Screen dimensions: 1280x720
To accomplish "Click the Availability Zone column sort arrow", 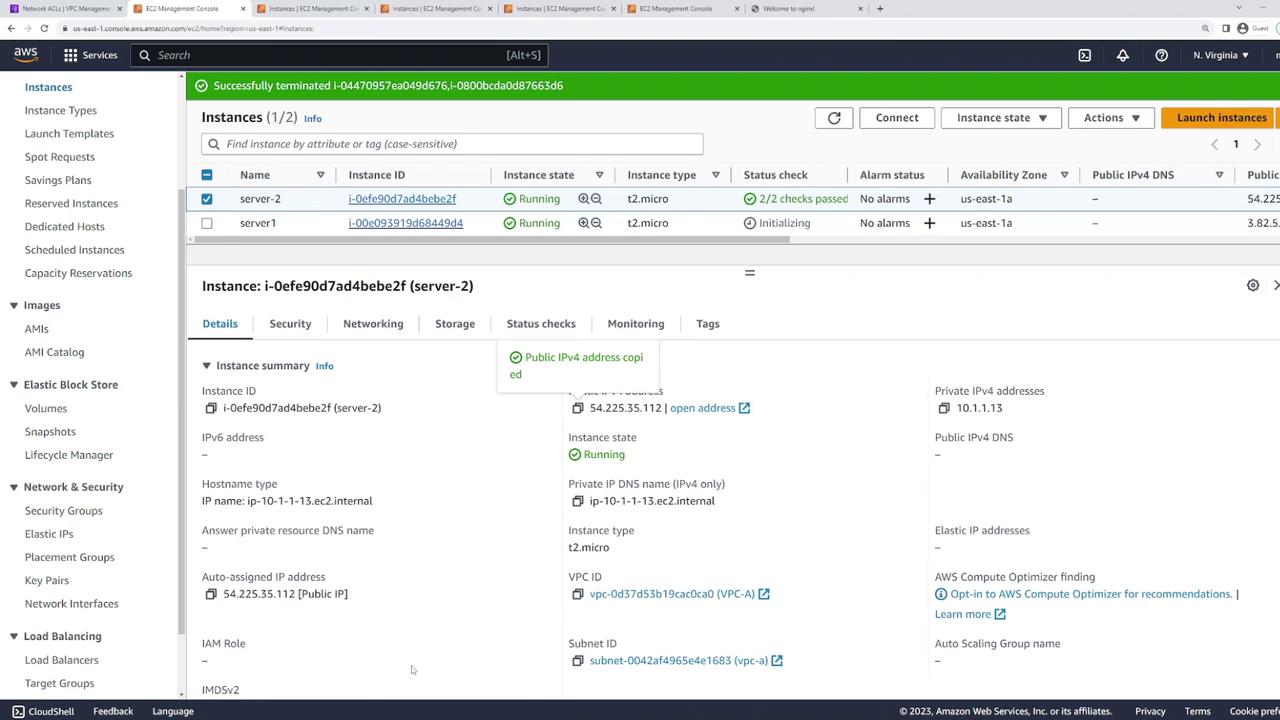I will (1064, 175).
